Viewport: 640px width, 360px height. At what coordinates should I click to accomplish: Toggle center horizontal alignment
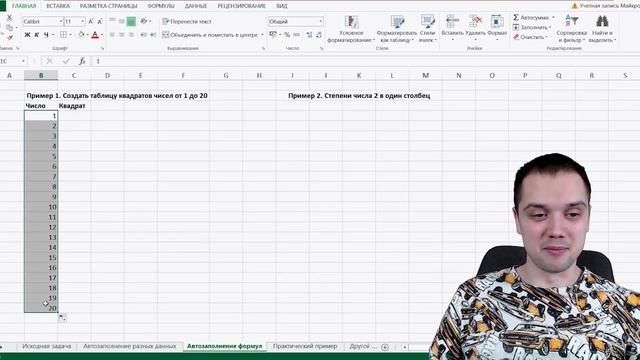coord(122,35)
